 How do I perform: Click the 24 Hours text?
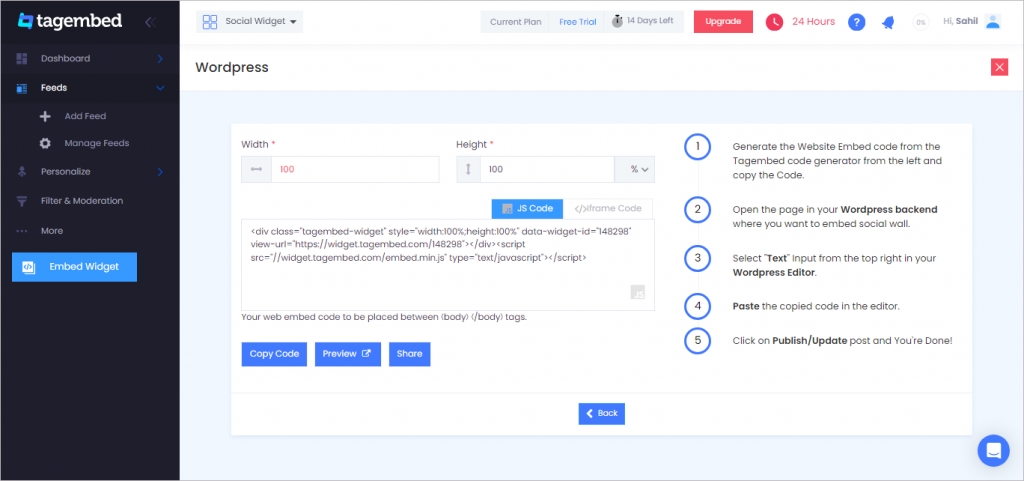(x=813, y=22)
